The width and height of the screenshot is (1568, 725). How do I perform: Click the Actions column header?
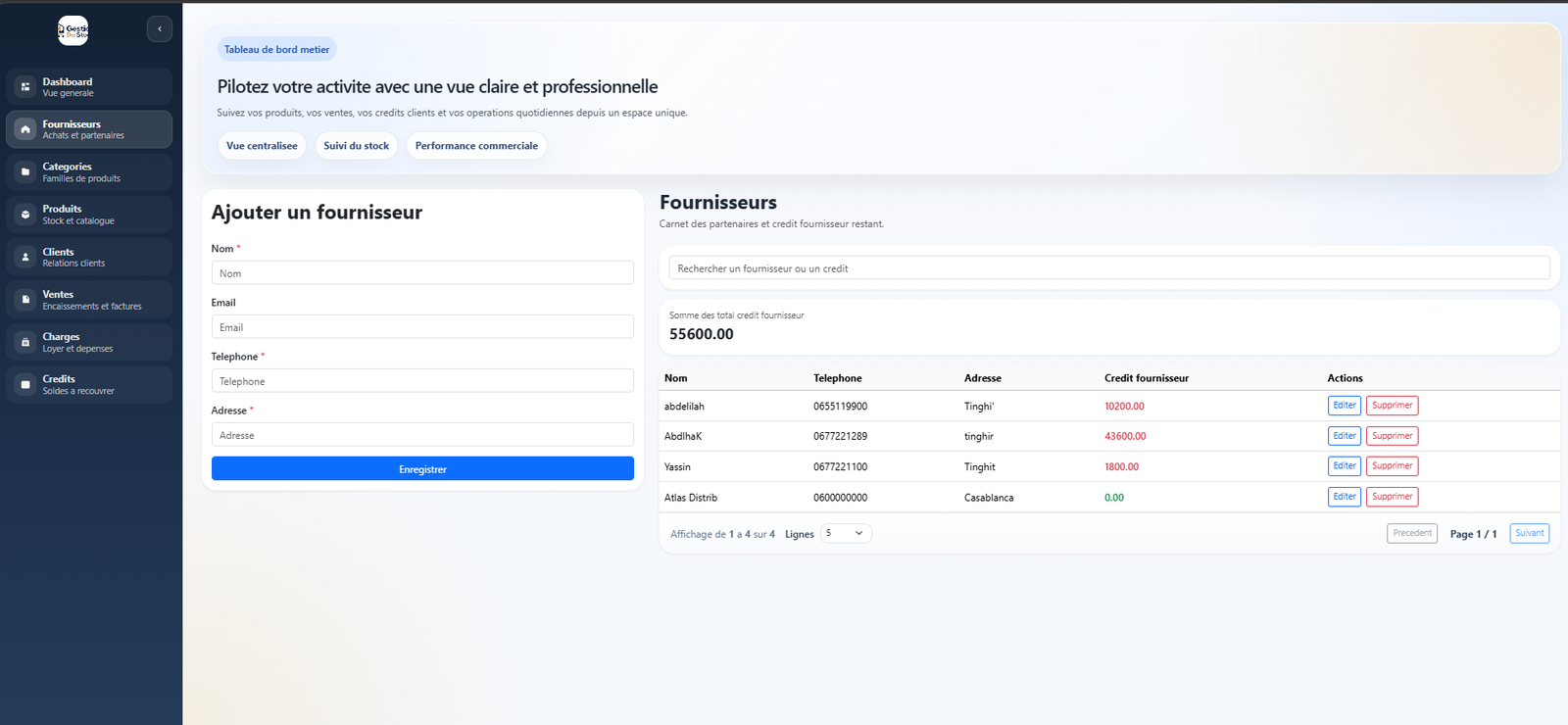(x=1346, y=378)
